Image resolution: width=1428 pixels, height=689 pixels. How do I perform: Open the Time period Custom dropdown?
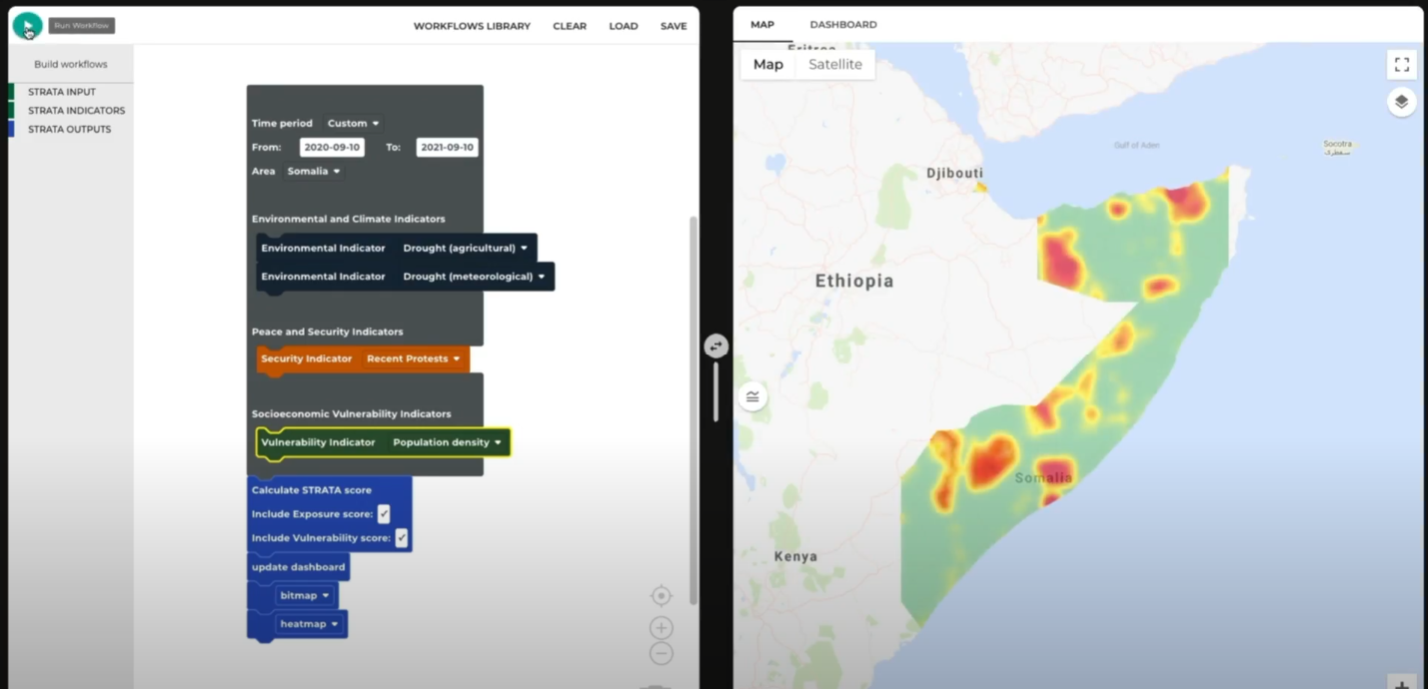click(353, 123)
